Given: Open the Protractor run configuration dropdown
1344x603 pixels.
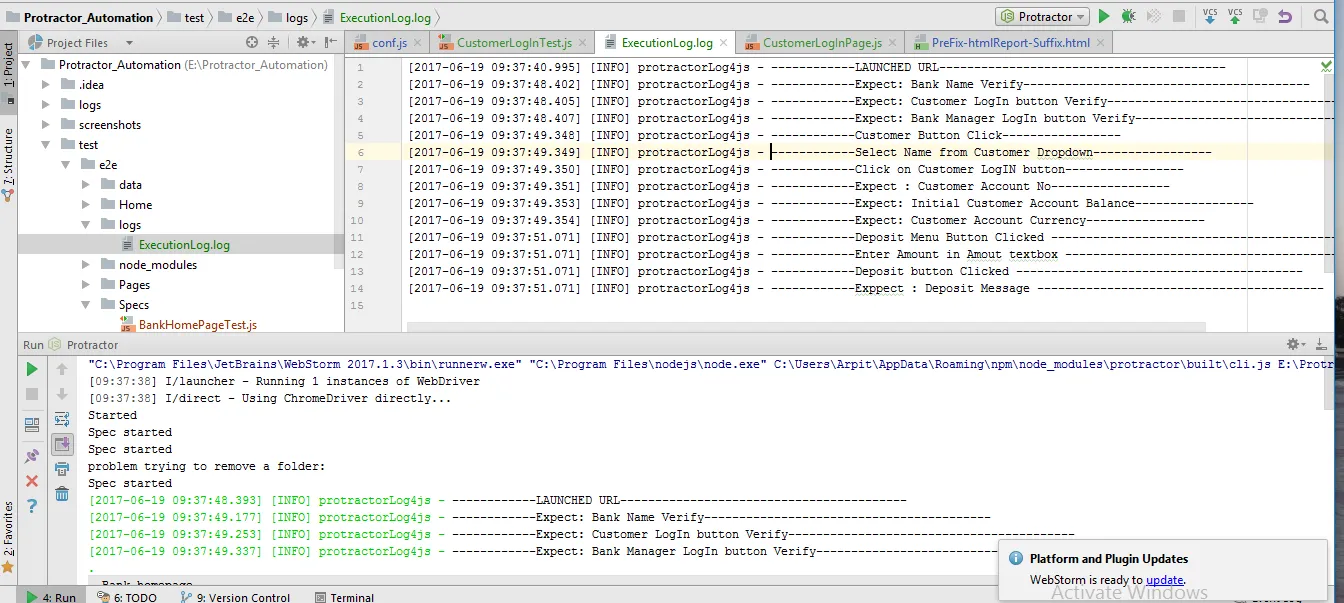Looking at the screenshot, I should (x=1042, y=17).
